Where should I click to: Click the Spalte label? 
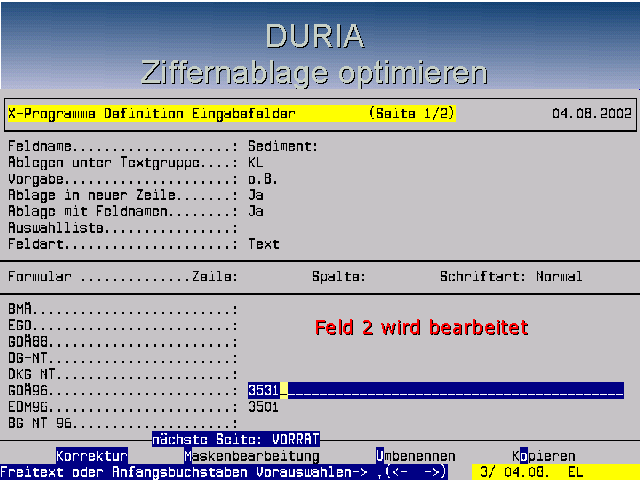pyautogui.click(x=339, y=276)
